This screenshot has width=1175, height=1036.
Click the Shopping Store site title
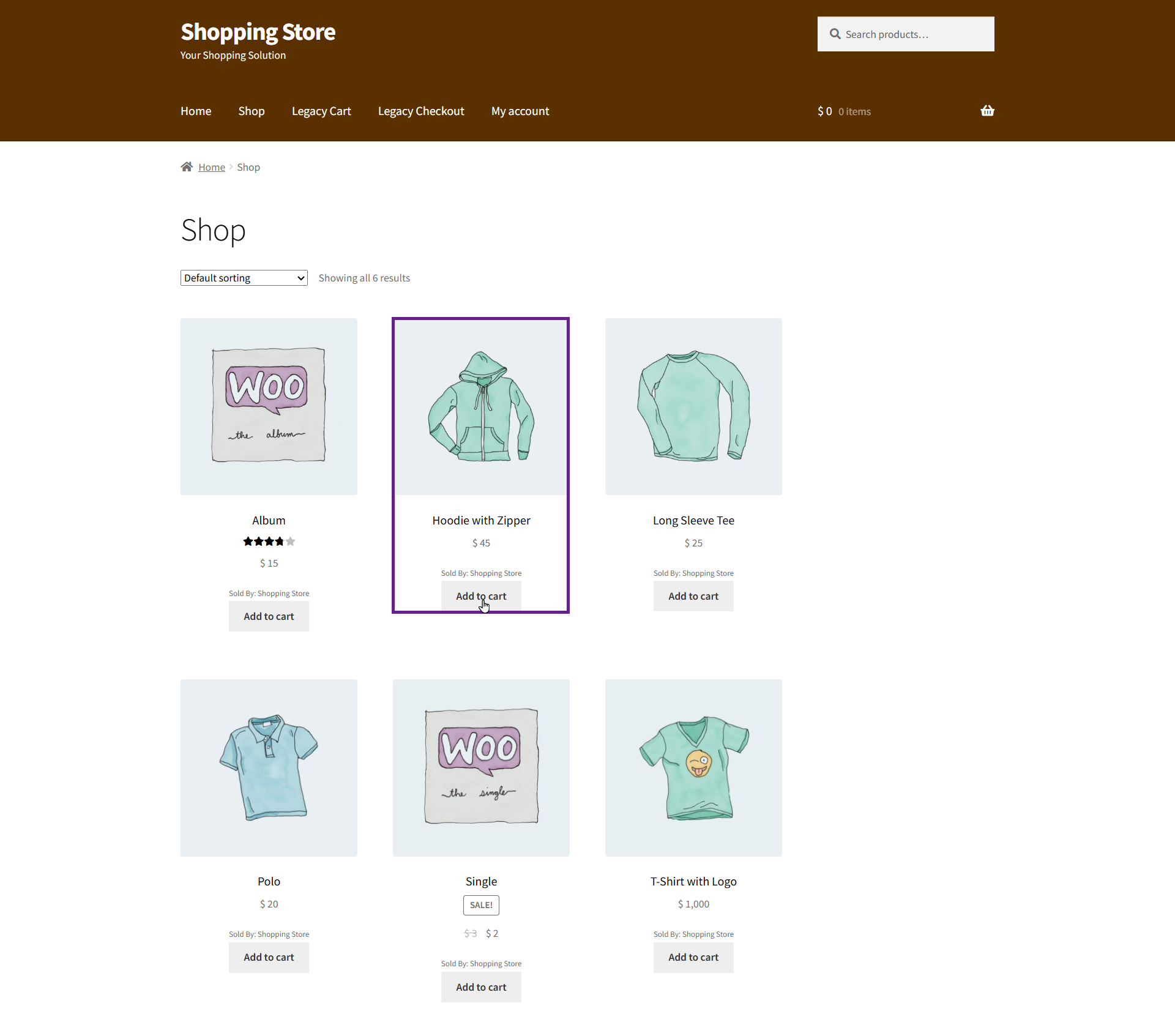pos(258,32)
